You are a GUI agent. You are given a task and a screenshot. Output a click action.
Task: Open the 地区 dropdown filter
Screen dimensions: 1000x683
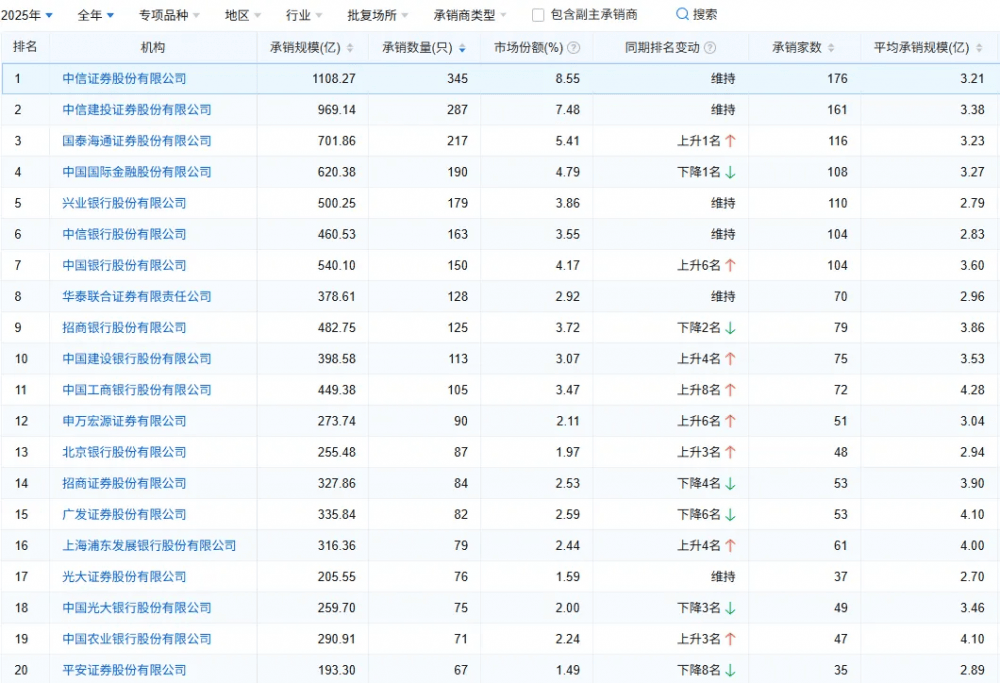(x=236, y=14)
